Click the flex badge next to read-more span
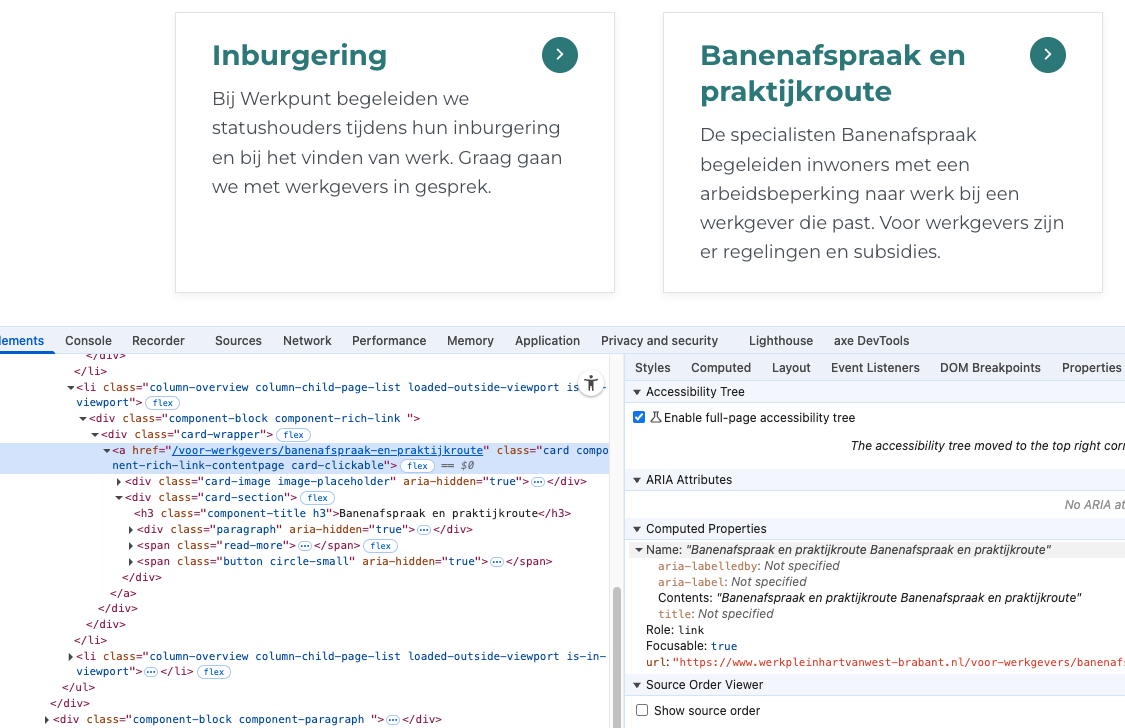1125x728 pixels. [x=380, y=546]
